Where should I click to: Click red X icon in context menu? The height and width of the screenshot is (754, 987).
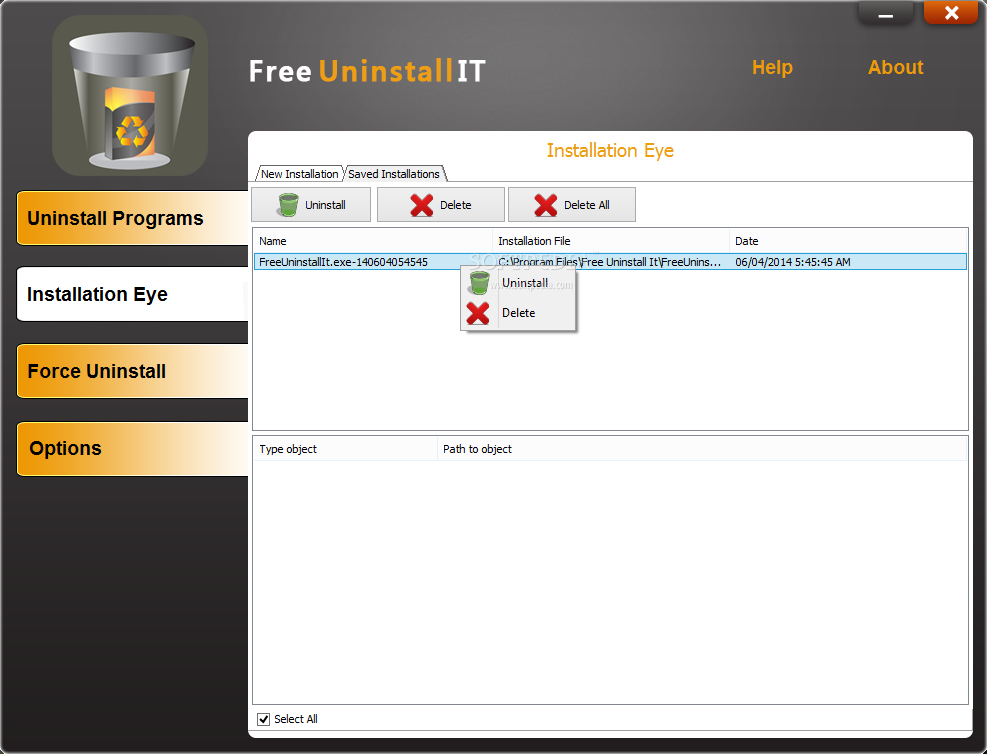pos(478,313)
